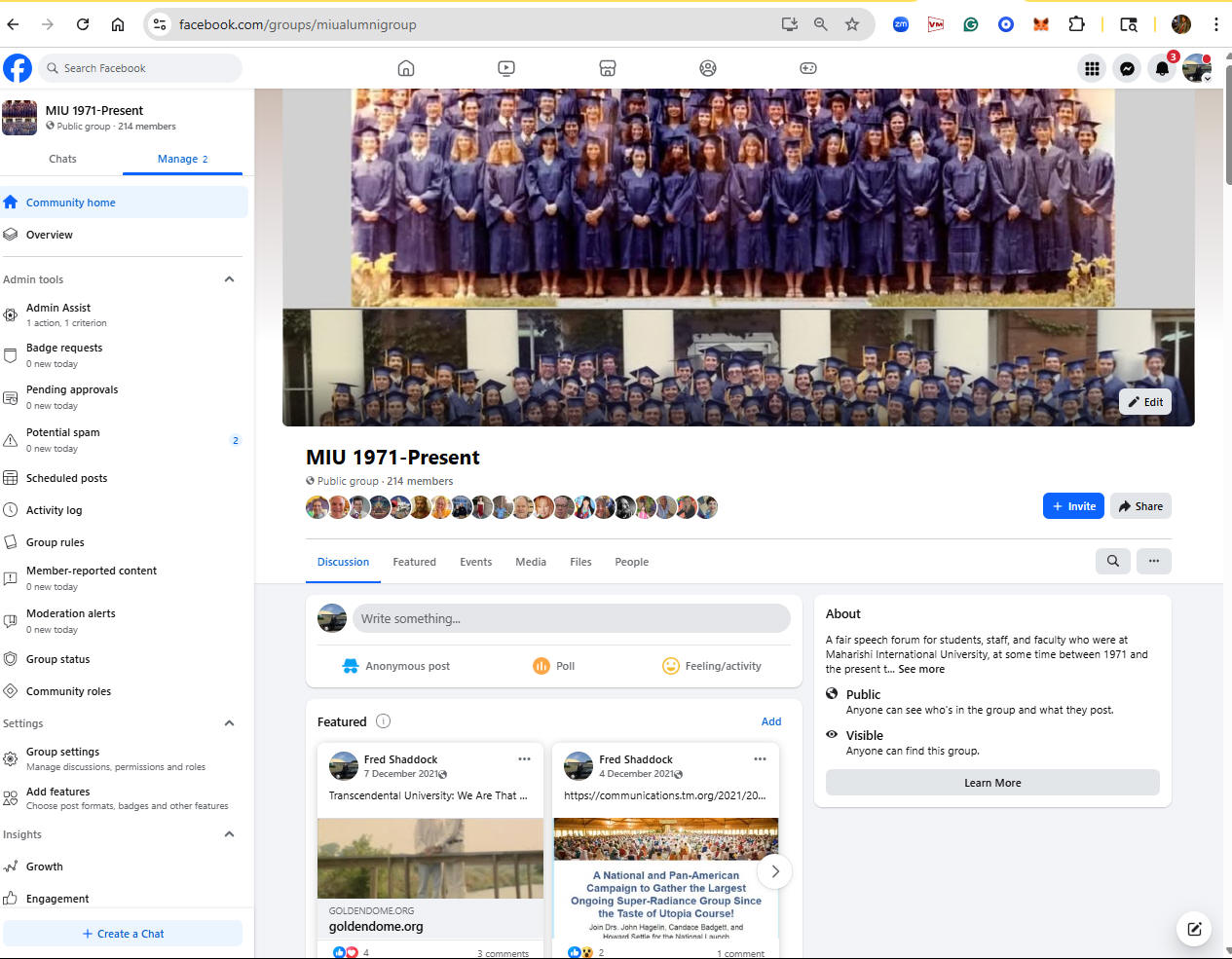Open Group settings
The image size is (1232, 959).
click(124, 758)
